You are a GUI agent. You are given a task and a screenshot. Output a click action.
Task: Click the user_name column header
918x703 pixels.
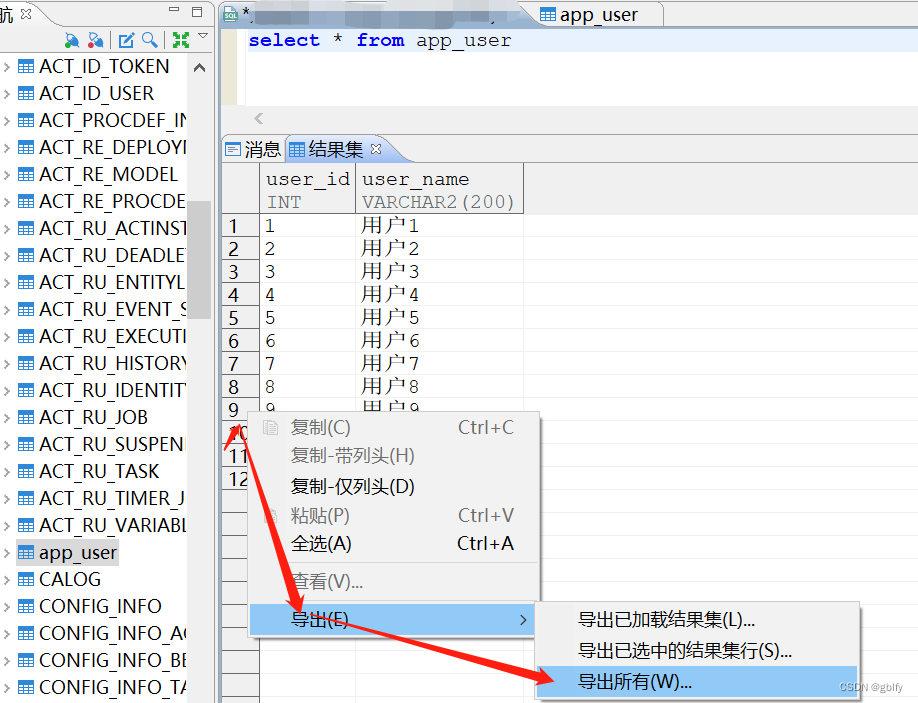439,189
